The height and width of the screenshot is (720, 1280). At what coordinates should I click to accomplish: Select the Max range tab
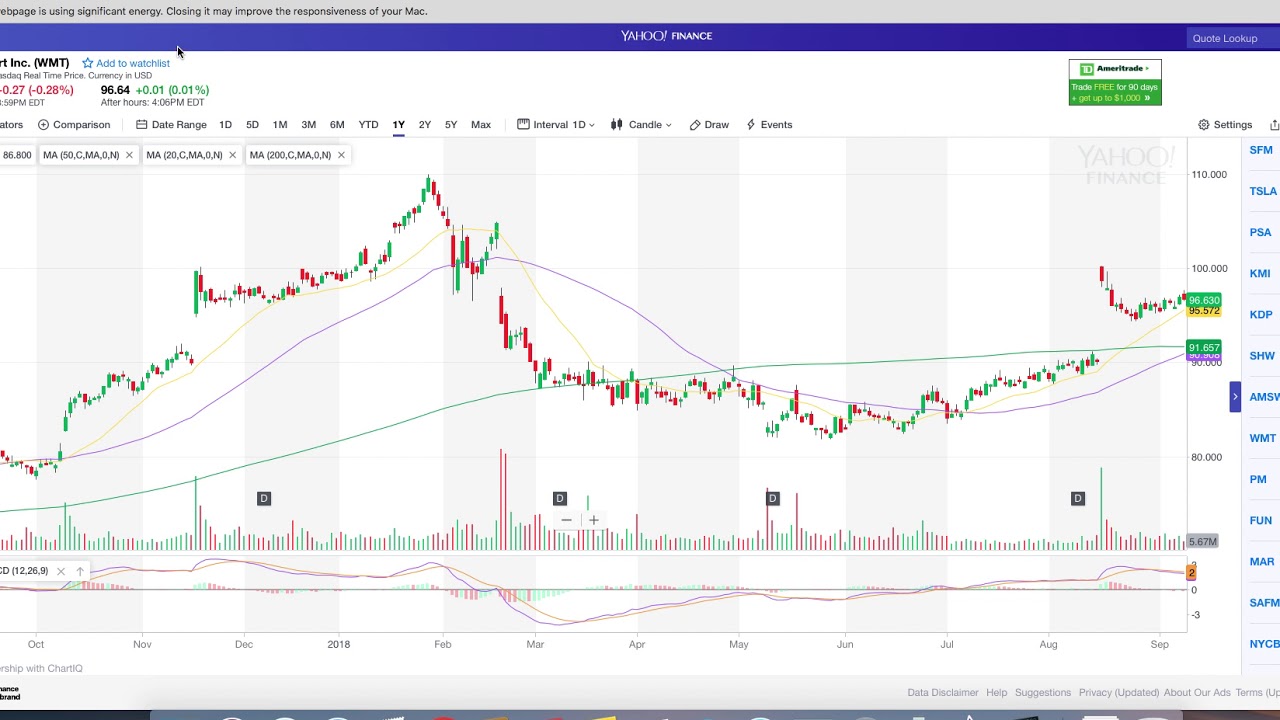pyautogui.click(x=481, y=125)
